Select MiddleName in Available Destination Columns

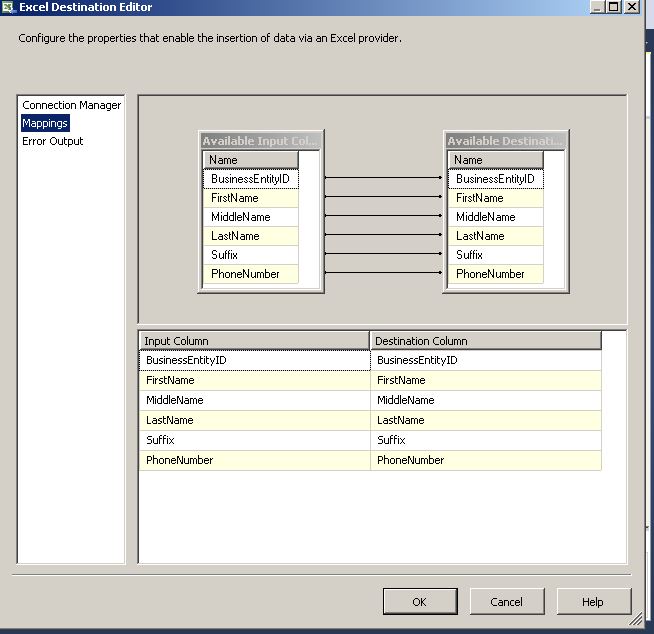[496, 217]
